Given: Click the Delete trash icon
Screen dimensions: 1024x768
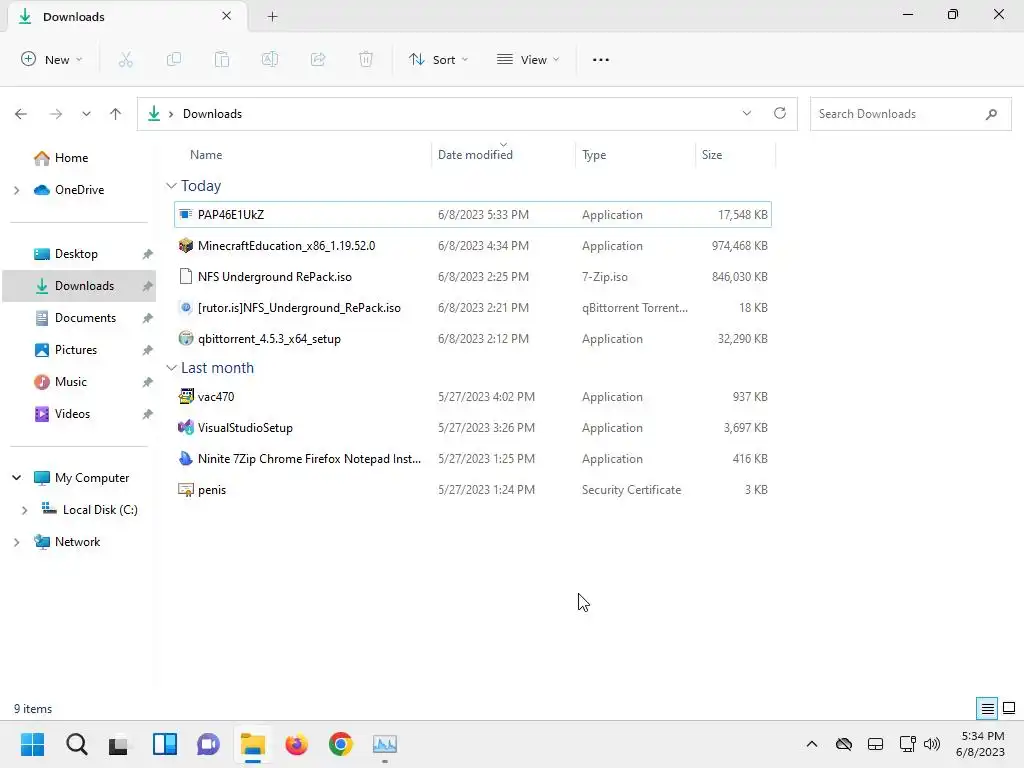Looking at the screenshot, I should coord(366,59).
